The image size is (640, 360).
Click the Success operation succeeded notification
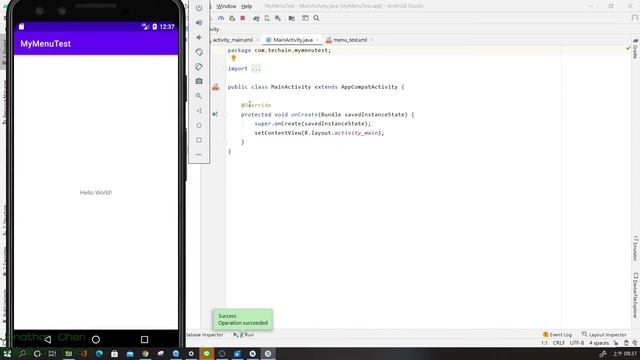(x=243, y=319)
